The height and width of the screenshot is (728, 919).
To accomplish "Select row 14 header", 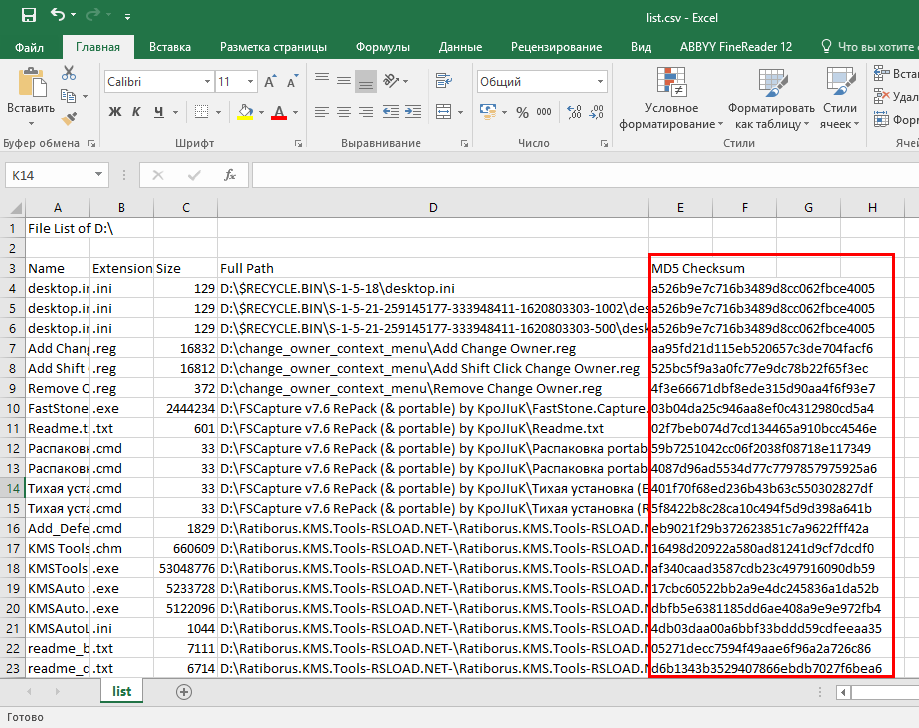I will (13, 488).
